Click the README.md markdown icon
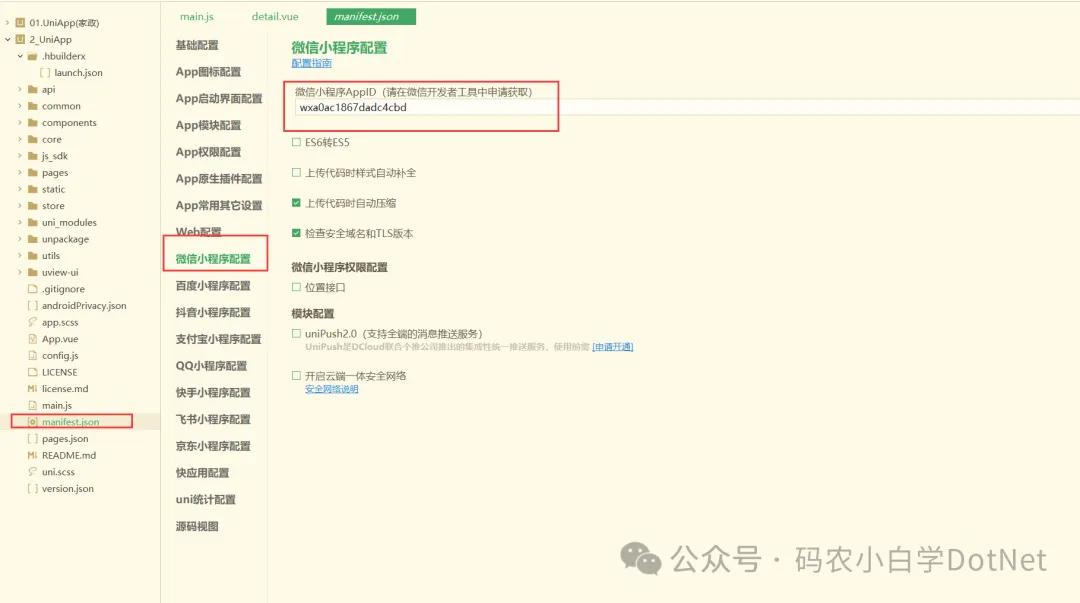 pos(32,455)
